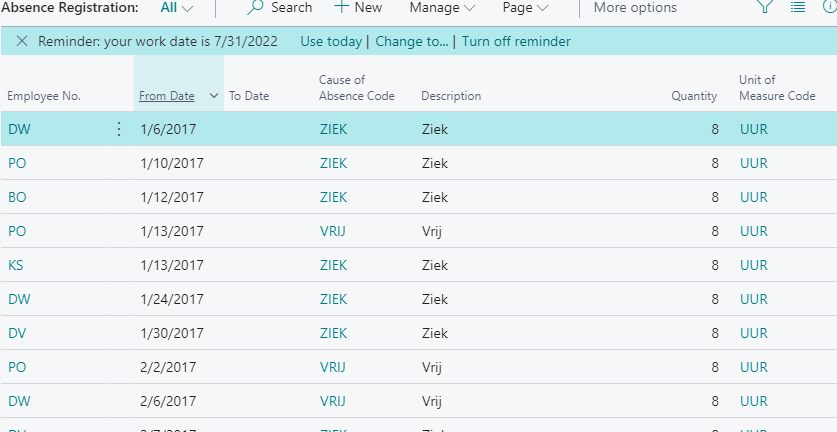Viewport: 837px width, 432px height.
Task: Open the Manage menu
Action: tap(442, 7)
